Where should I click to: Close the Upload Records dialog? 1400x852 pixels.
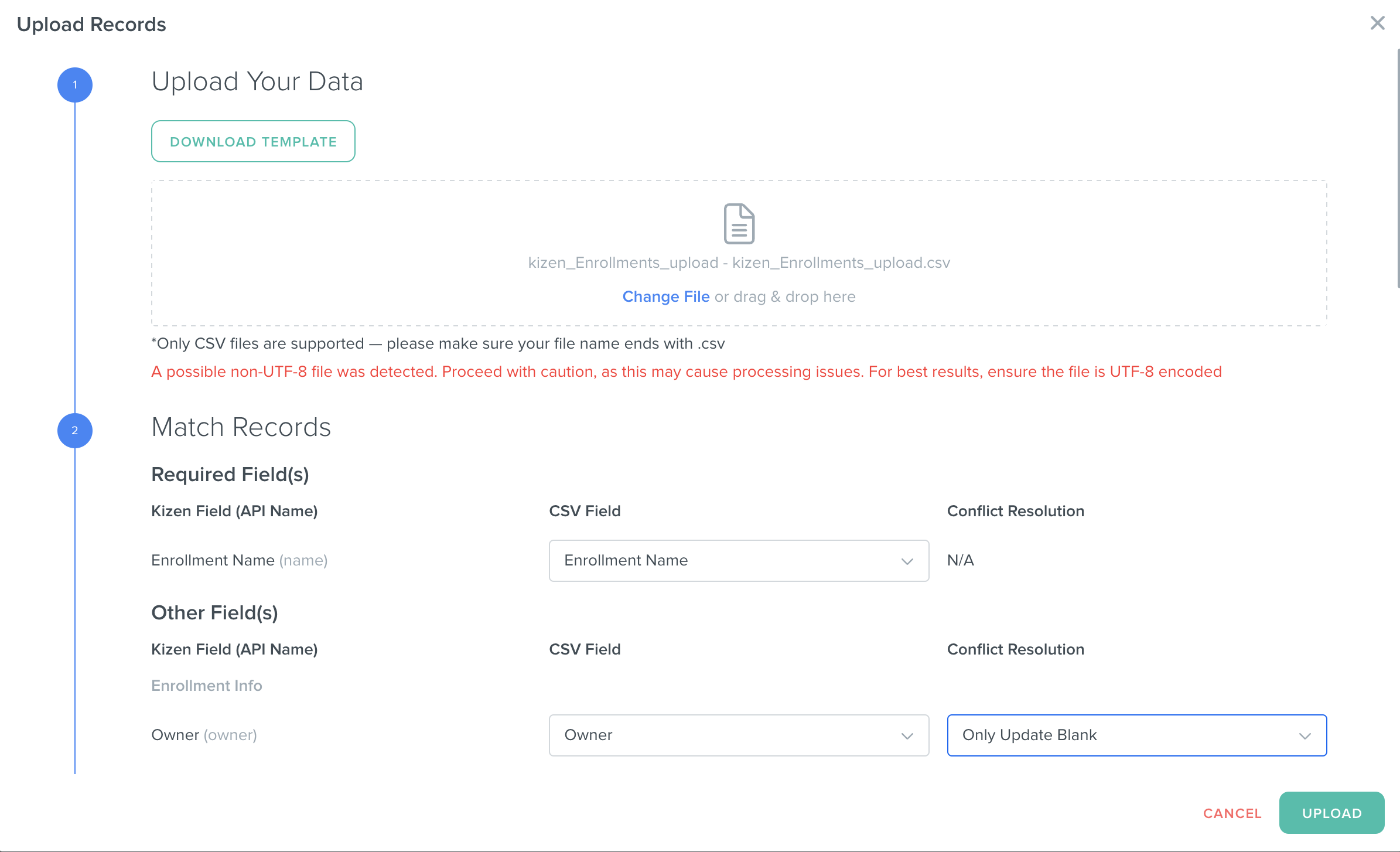(x=1377, y=23)
